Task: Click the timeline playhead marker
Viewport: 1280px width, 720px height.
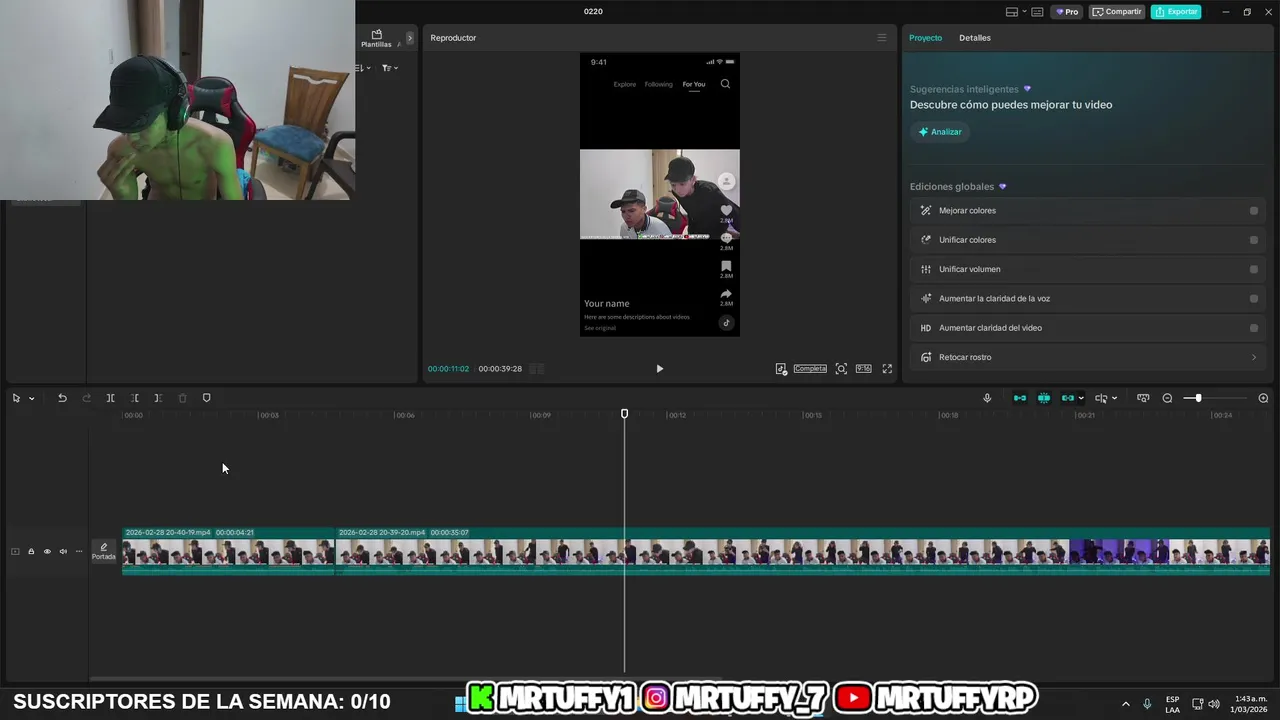Action: click(624, 413)
